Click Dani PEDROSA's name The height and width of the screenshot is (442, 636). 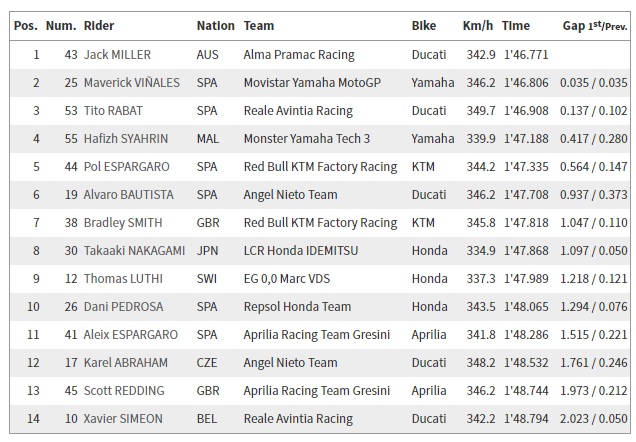point(123,306)
